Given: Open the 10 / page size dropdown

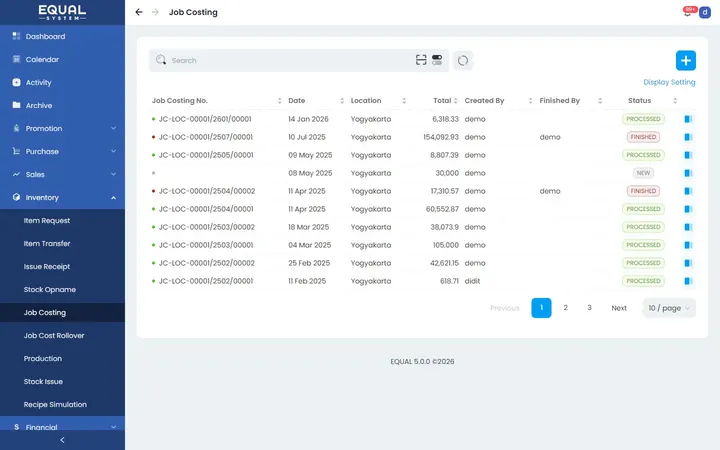Looking at the screenshot, I should [x=669, y=308].
